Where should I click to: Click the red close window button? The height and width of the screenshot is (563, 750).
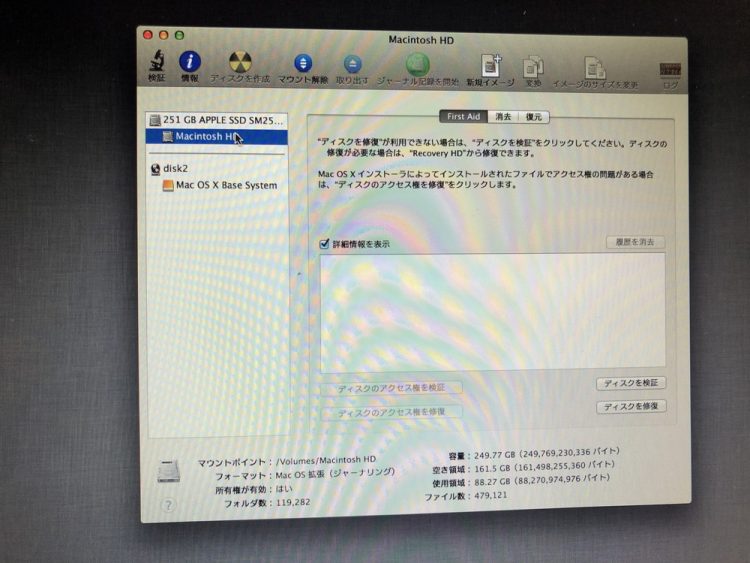(x=148, y=34)
